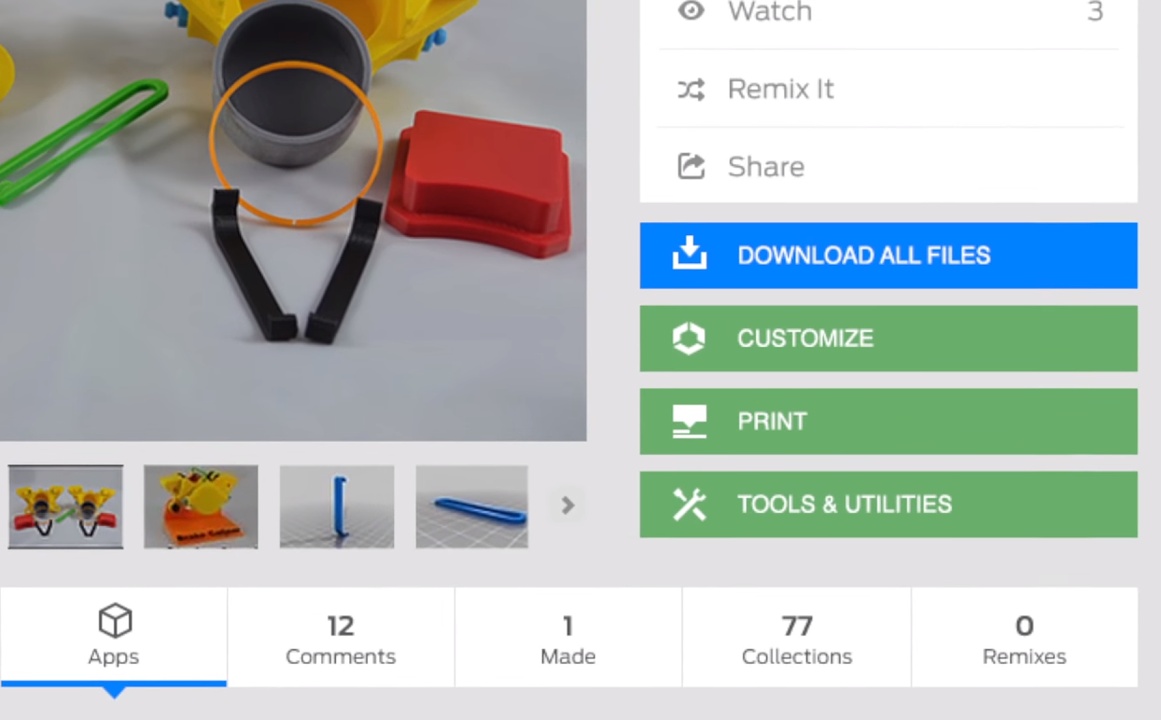Switch to the 12 Comments tab

[x=341, y=639]
